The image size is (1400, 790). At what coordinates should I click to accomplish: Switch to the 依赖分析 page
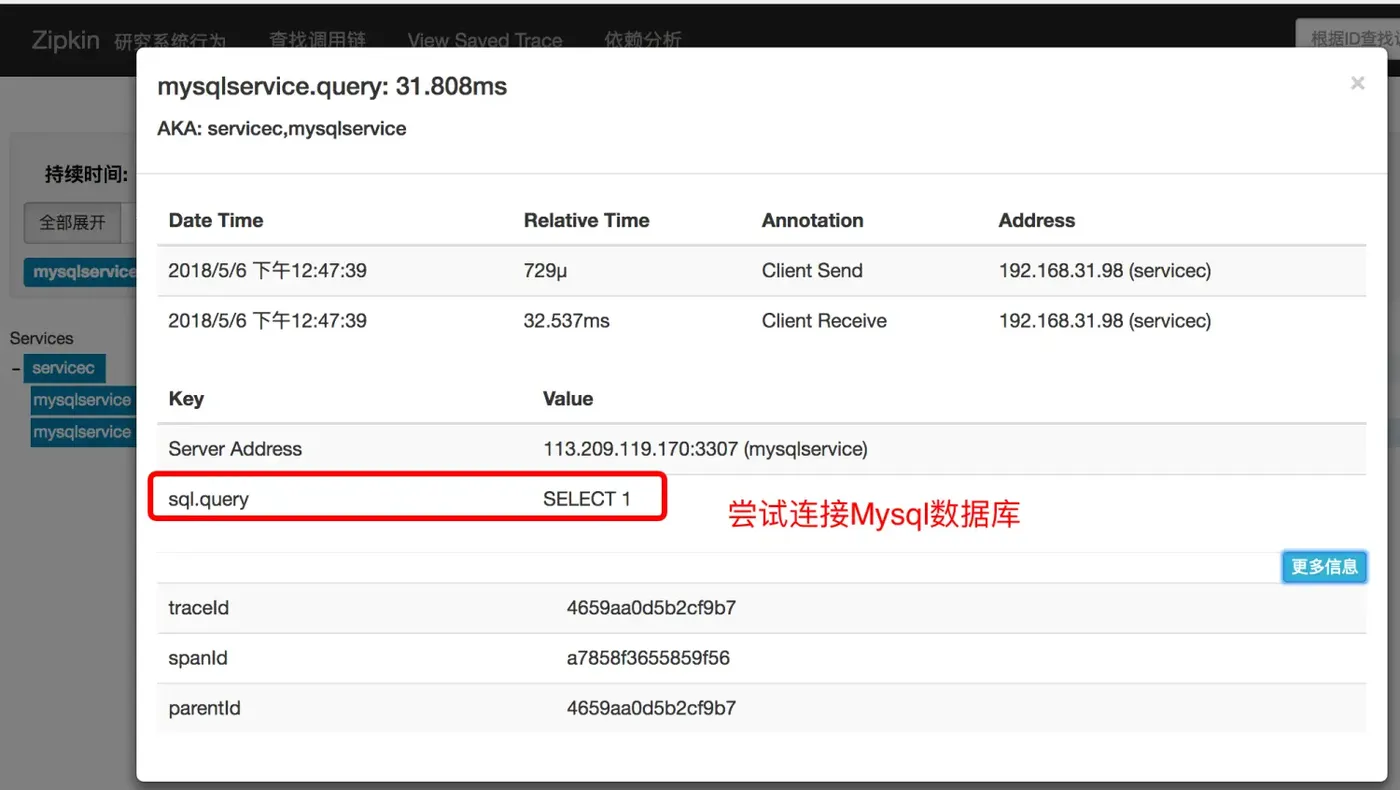[x=643, y=40]
